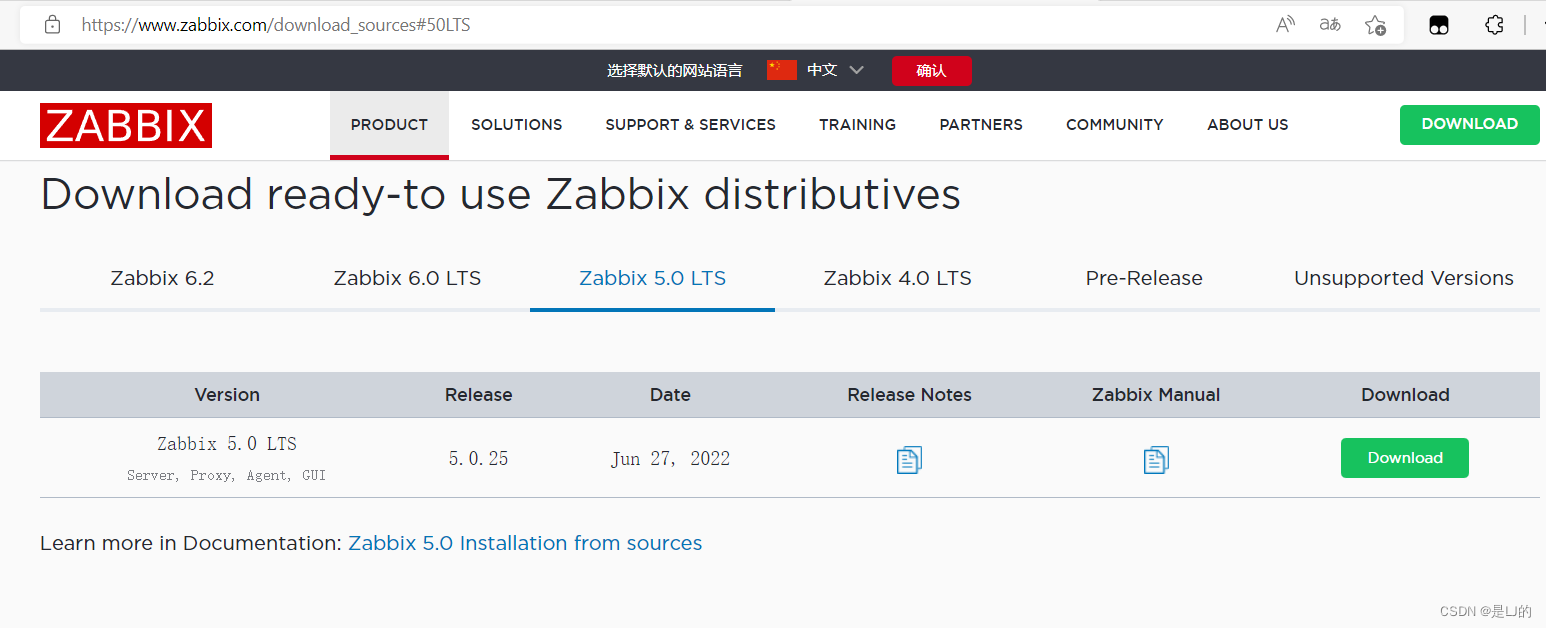
Task: Open the Release Notes document icon
Action: (x=908, y=459)
